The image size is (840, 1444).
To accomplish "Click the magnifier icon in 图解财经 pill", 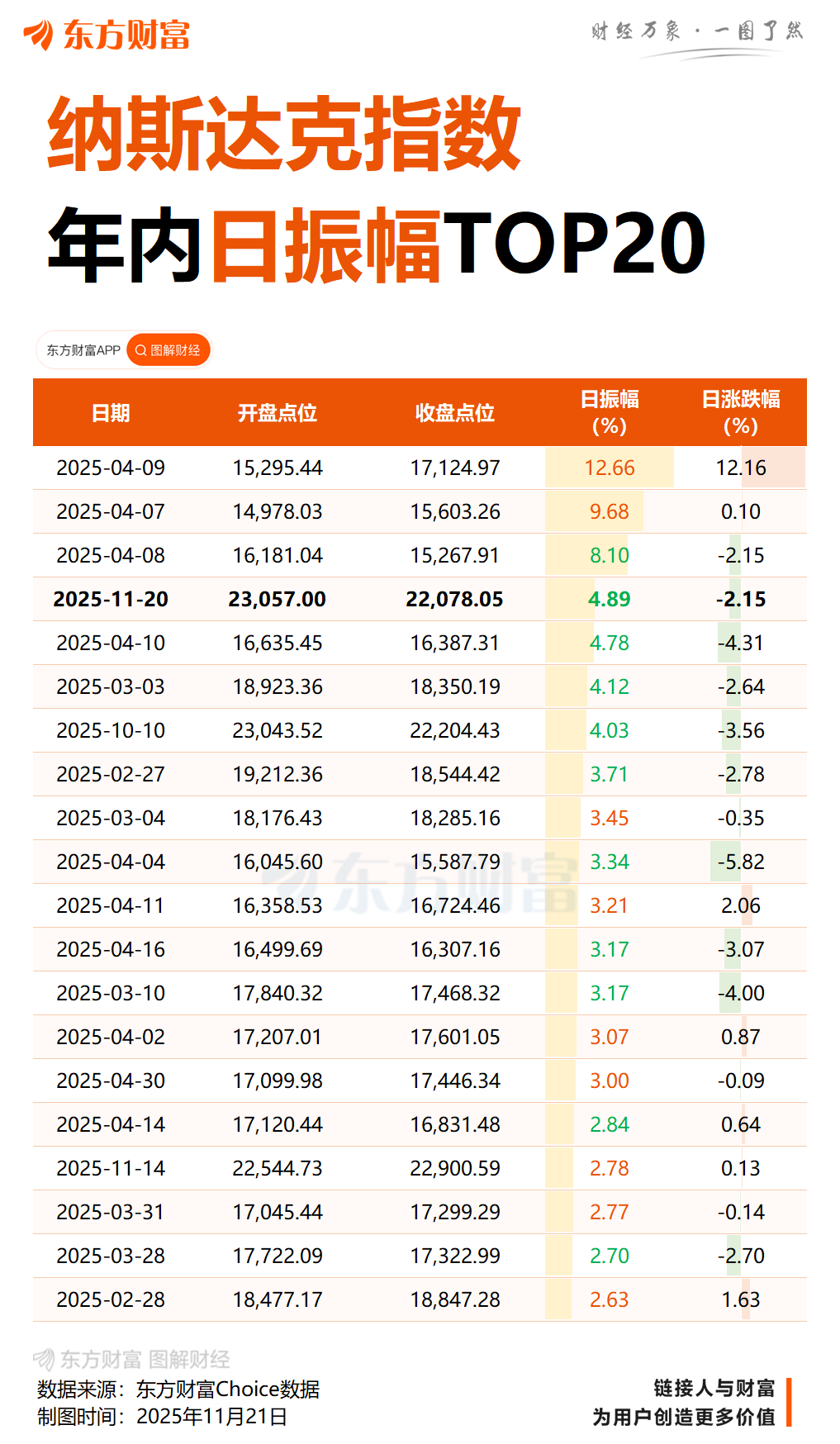I will (x=140, y=350).
